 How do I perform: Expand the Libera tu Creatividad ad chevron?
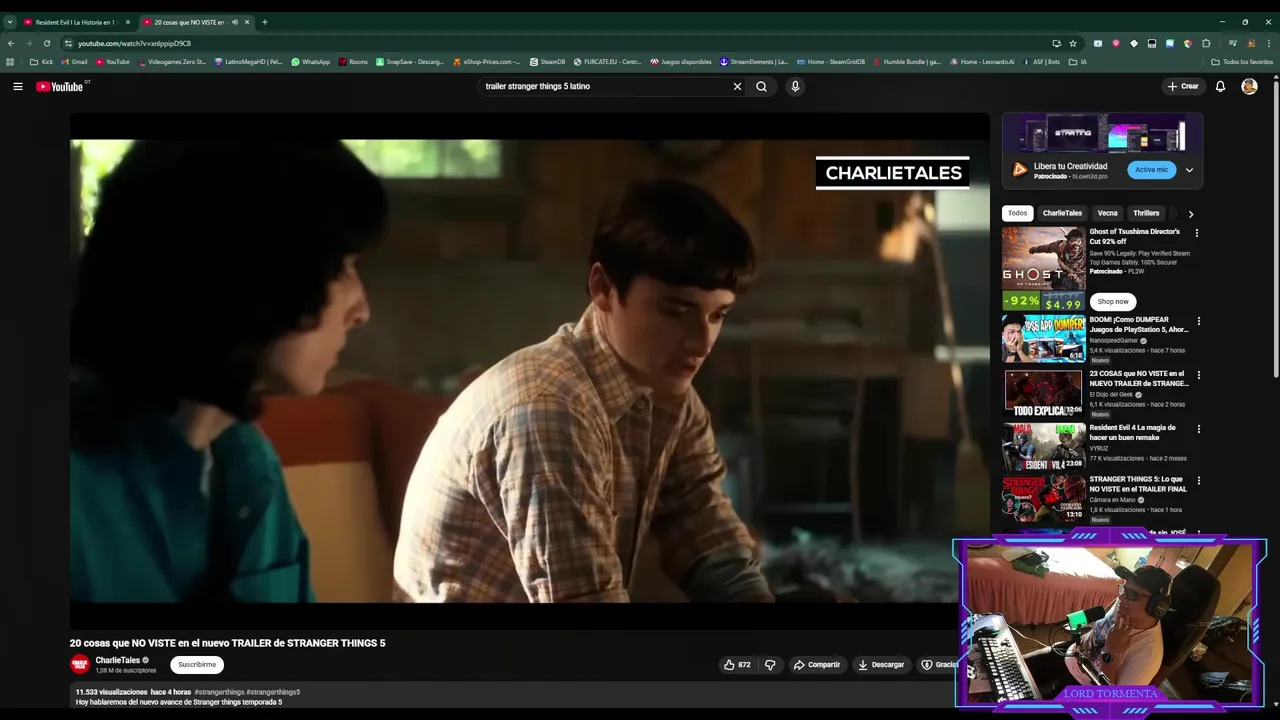pos(1189,170)
